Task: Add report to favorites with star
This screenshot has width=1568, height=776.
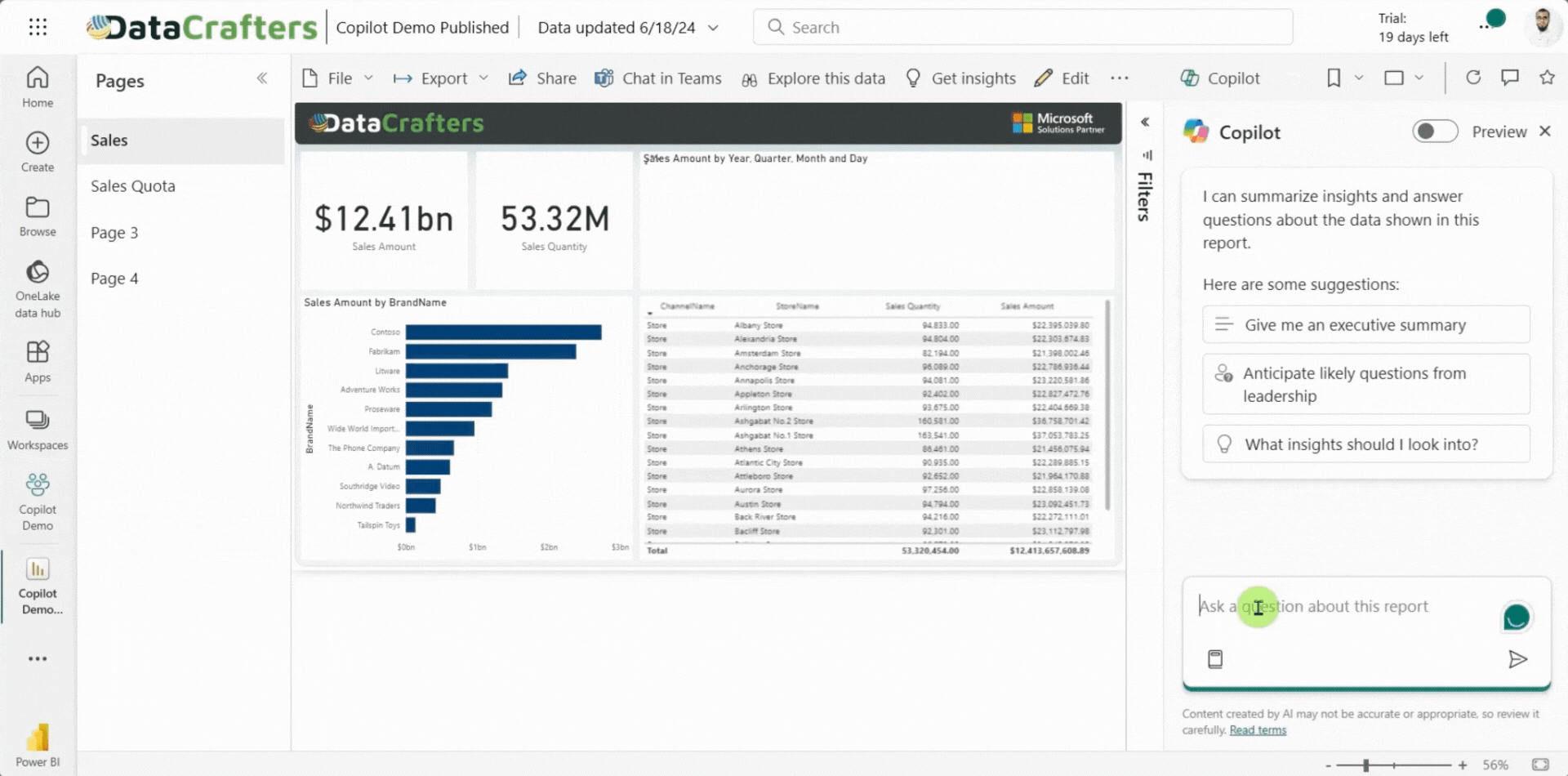Action: click(1547, 78)
